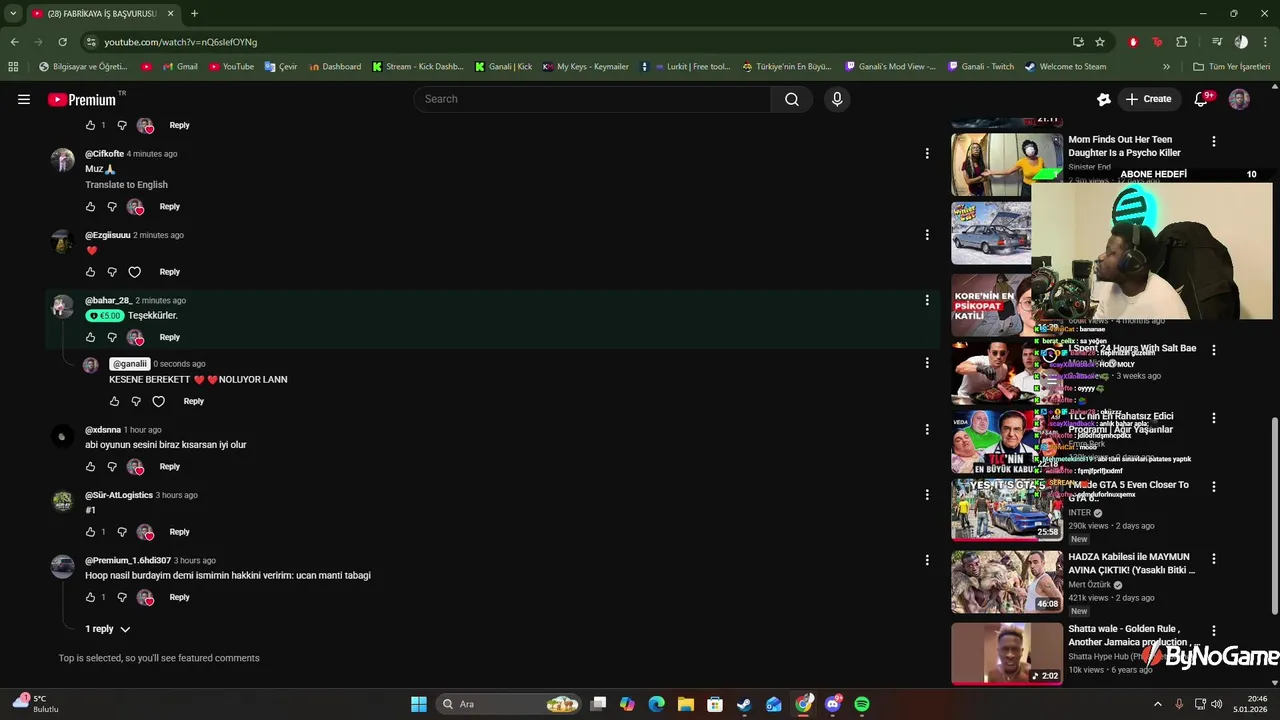Screen dimensions: 1280x720
Task: Reply to @xdsnna comment
Action: coord(170,467)
